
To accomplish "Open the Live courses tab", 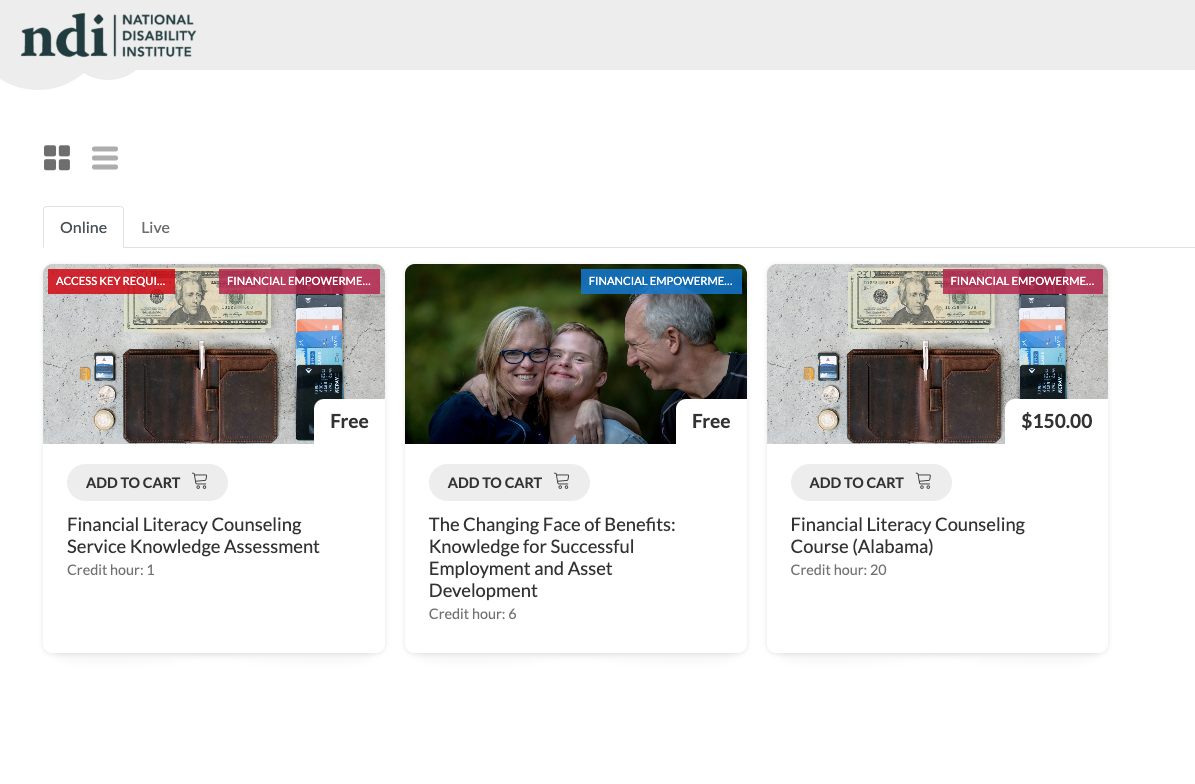I will tap(155, 228).
